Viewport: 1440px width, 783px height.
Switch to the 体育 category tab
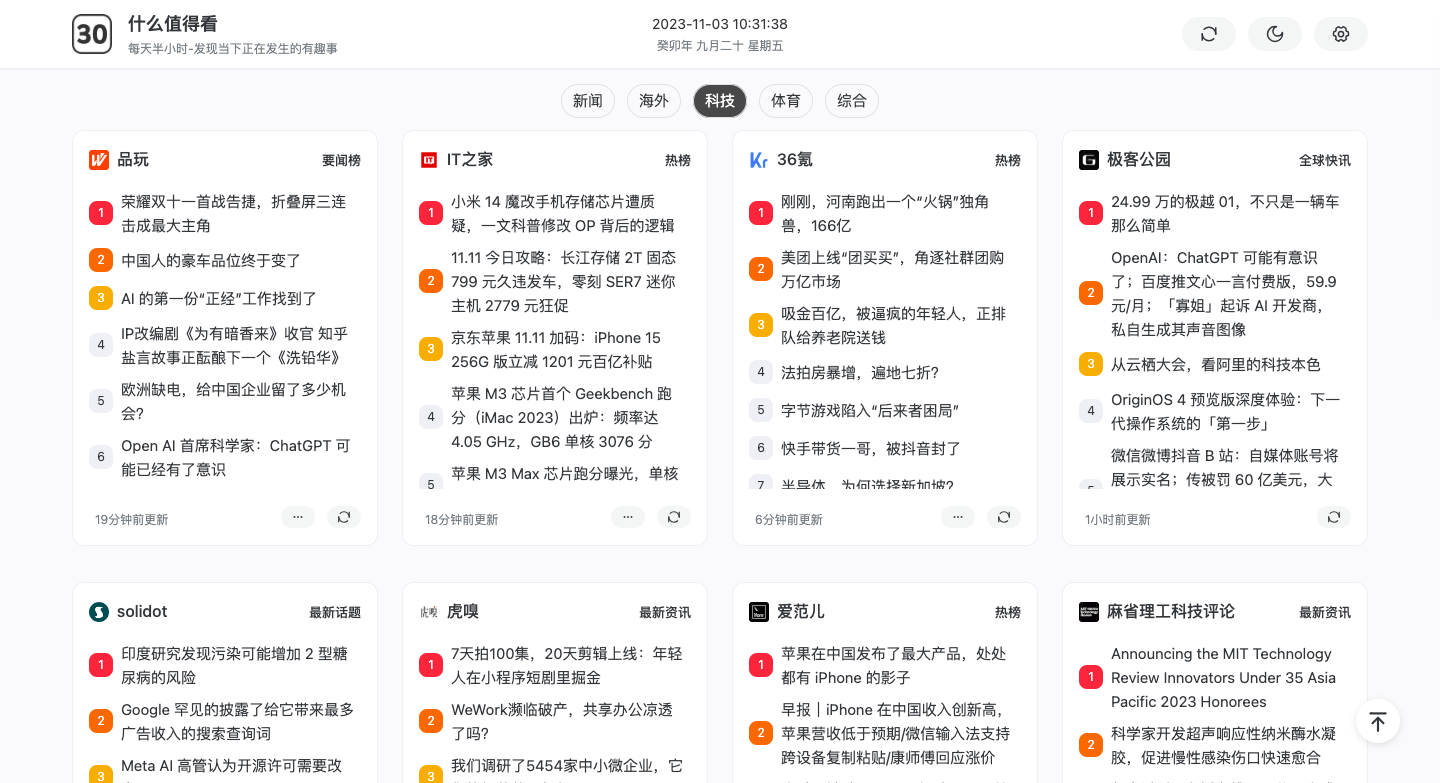pos(786,100)
